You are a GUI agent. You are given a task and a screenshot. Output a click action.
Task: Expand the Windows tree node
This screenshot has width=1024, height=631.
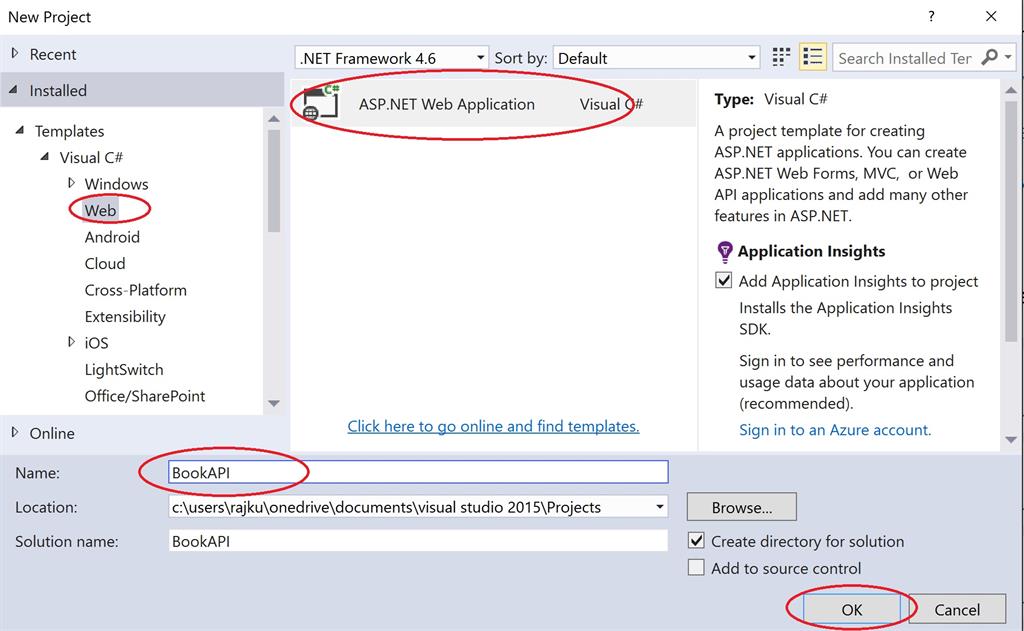pyautogui.click(x=71, y=183)
